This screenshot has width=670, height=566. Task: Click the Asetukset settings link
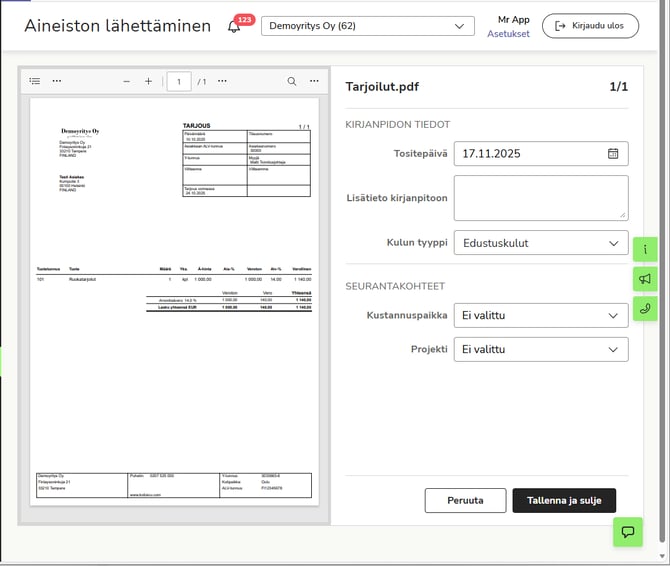(508, 34)
